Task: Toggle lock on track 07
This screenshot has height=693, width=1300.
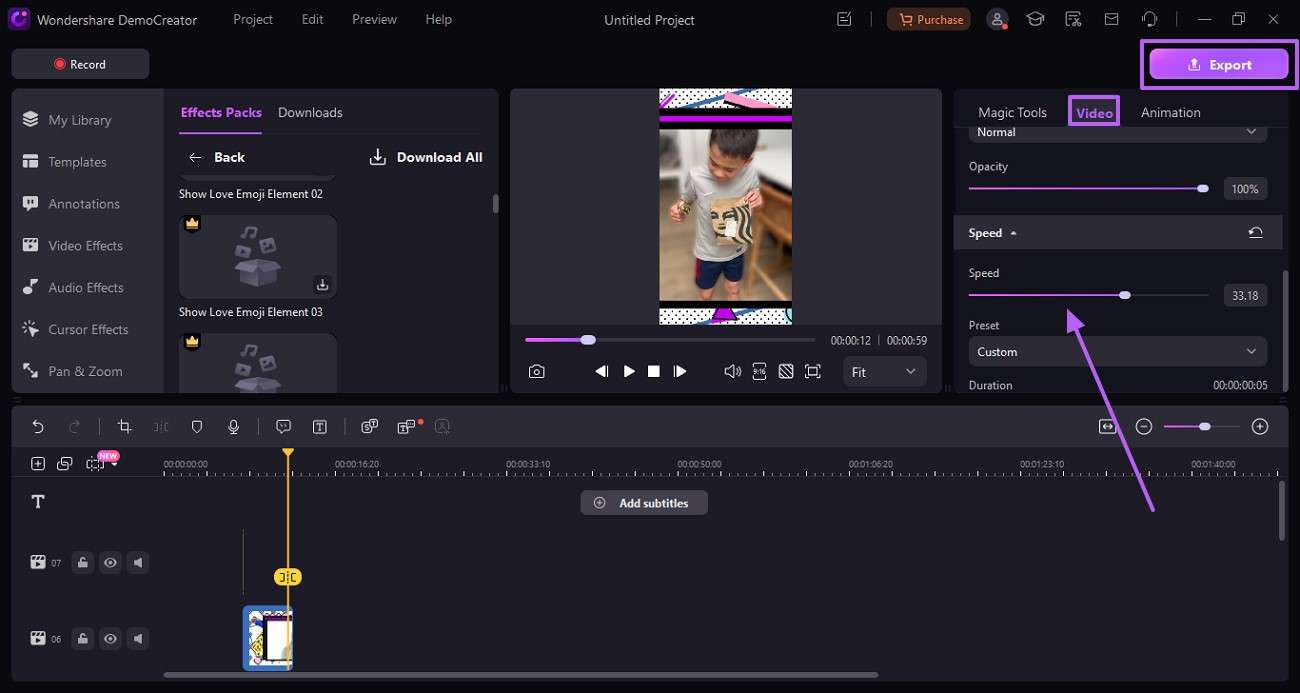Action: pos(83,562)
